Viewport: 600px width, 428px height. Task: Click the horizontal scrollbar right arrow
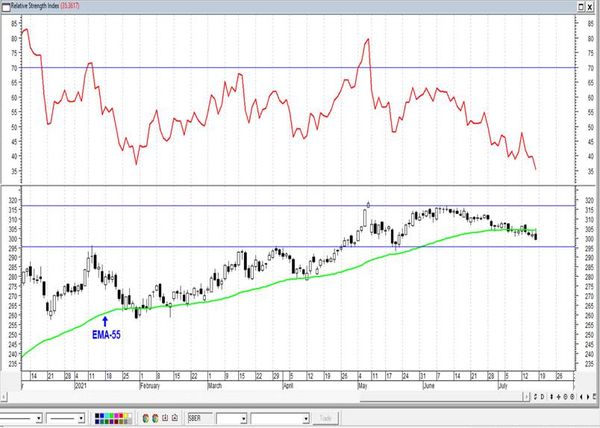point(527,397)
